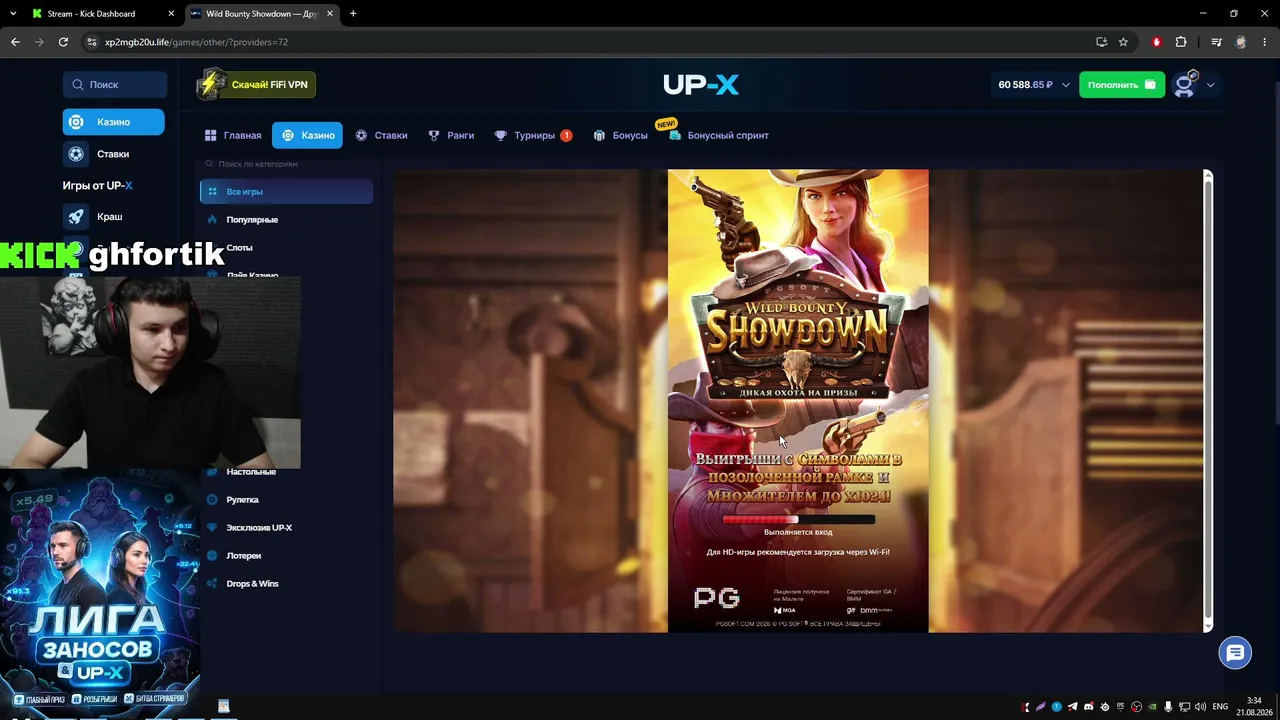The height and width of the screenshot is (720, 1280).
Task: Go to the UP-X logo home link
Action: (701, 85)
